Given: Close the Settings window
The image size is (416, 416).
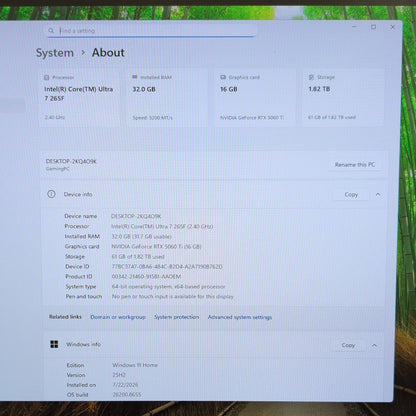Looking at the screenshot, I should point(392,27).
